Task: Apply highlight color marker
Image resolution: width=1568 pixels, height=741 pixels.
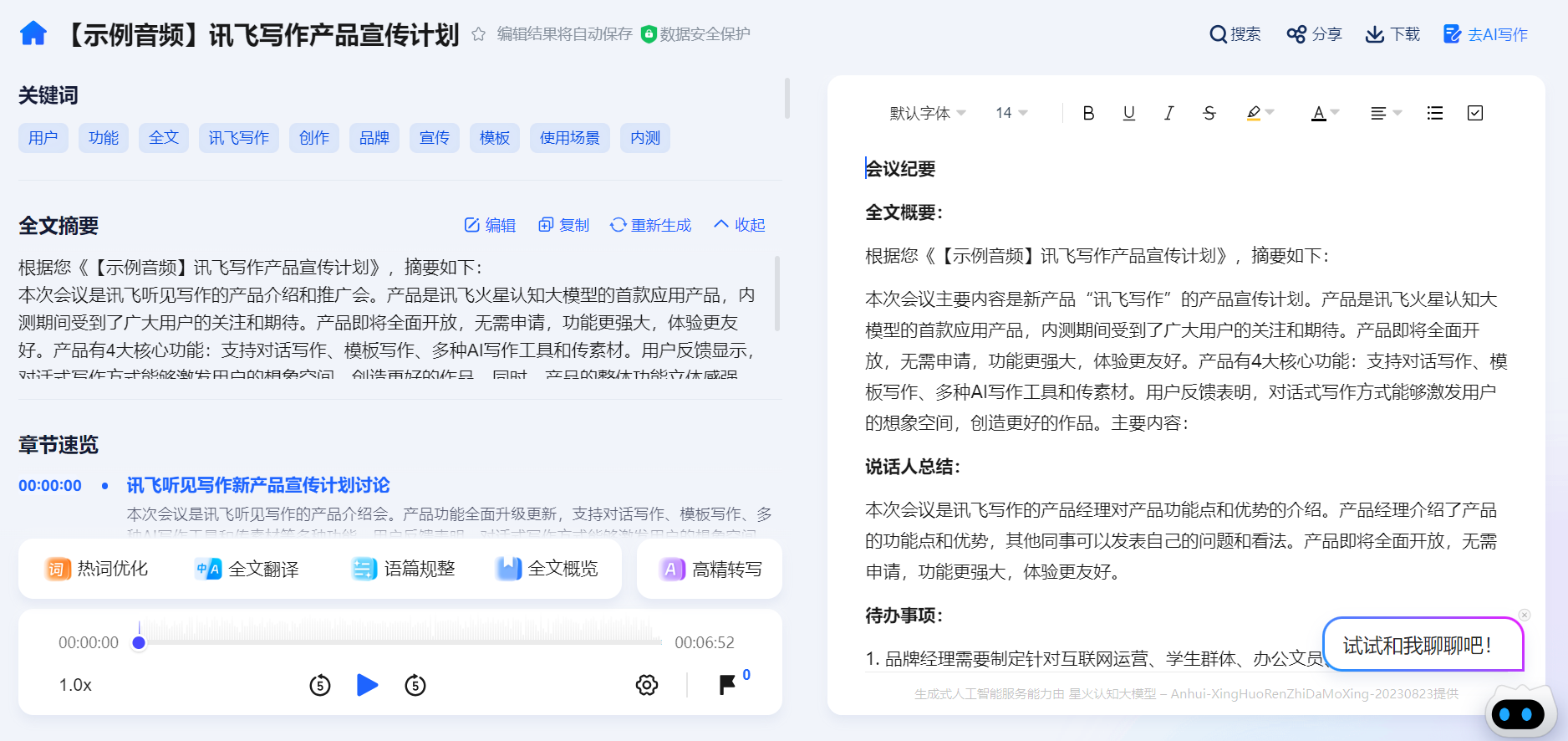Action: (x=1253, y=113)
